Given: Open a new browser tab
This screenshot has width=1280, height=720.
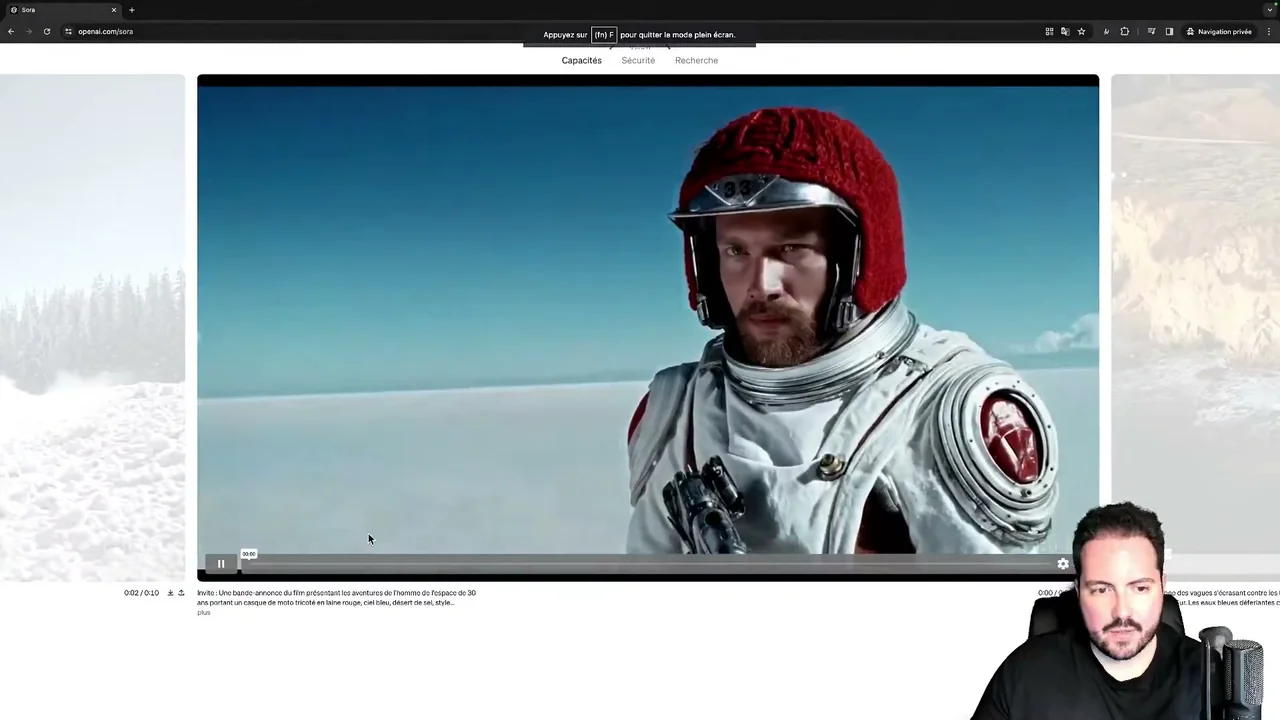Looking at the screenshot, I should pyautogui.click(x=131, y=10).
